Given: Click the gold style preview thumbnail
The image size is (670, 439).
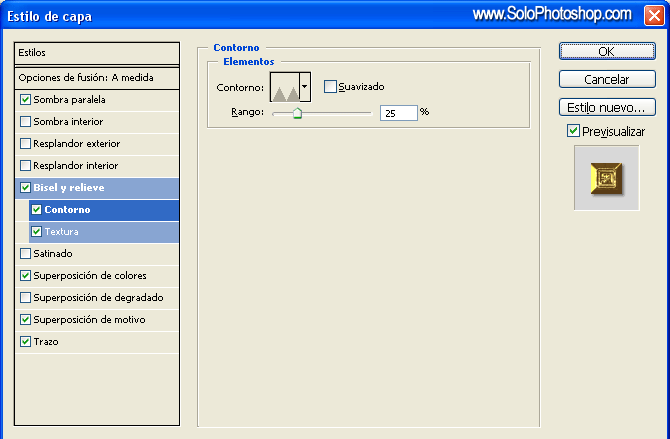Looking at the screenshot, I should tap(606, 178).
